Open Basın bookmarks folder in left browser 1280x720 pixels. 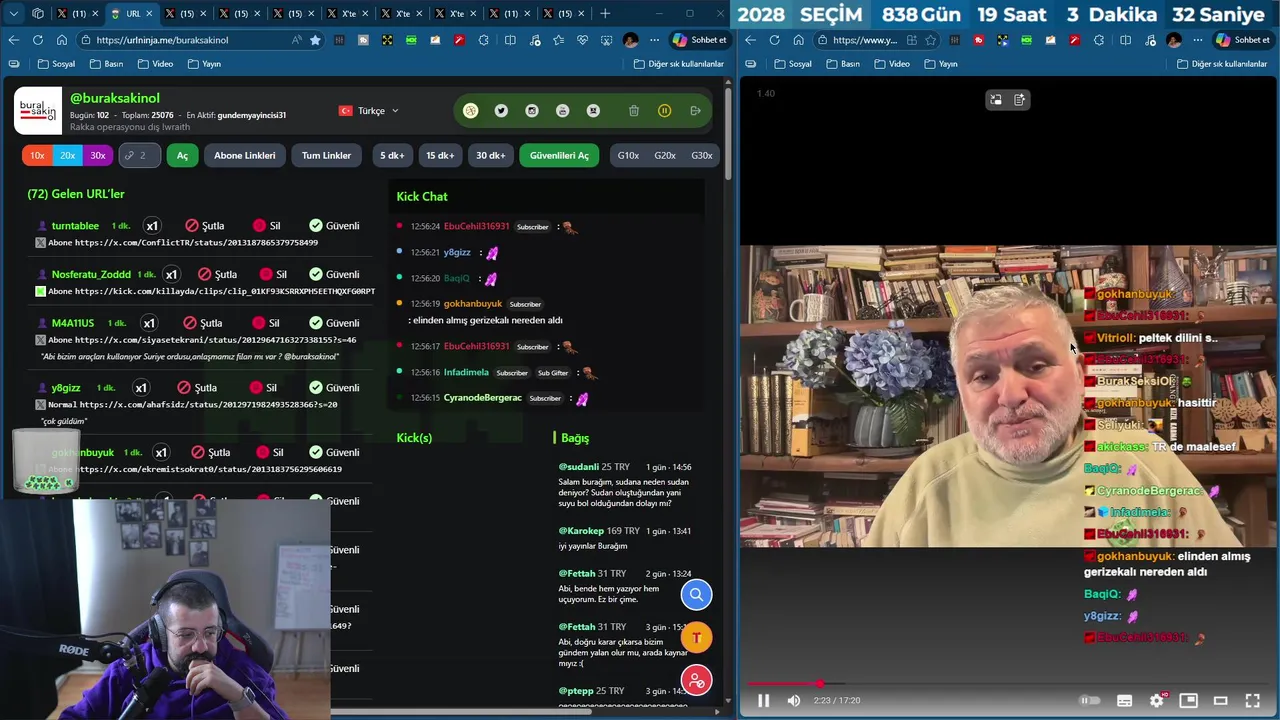pyautogui.click(x=106, y=64)
